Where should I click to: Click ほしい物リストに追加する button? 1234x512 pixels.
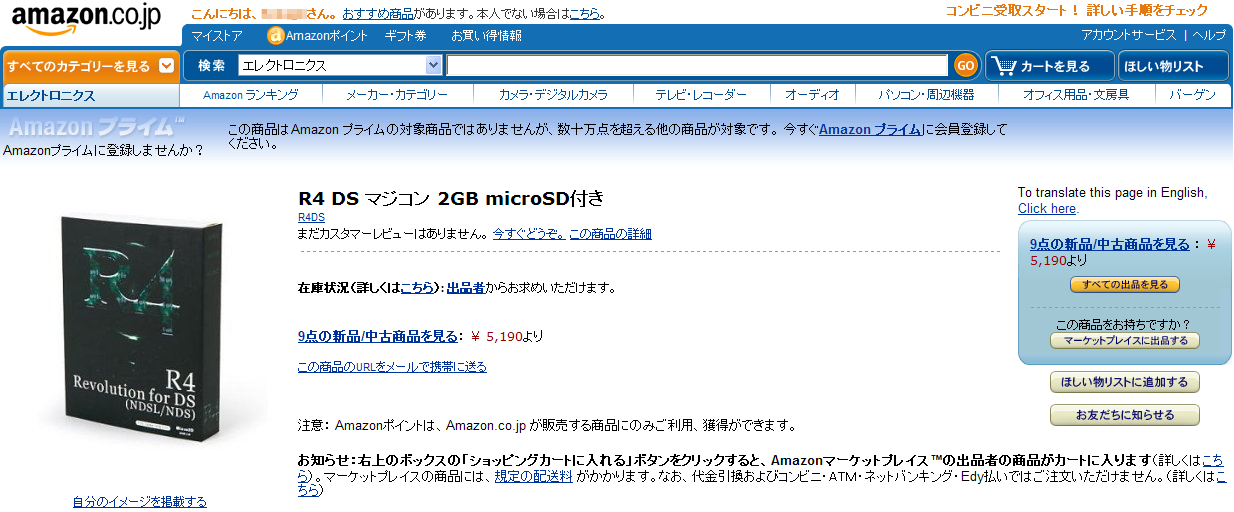coord(1125,383)
